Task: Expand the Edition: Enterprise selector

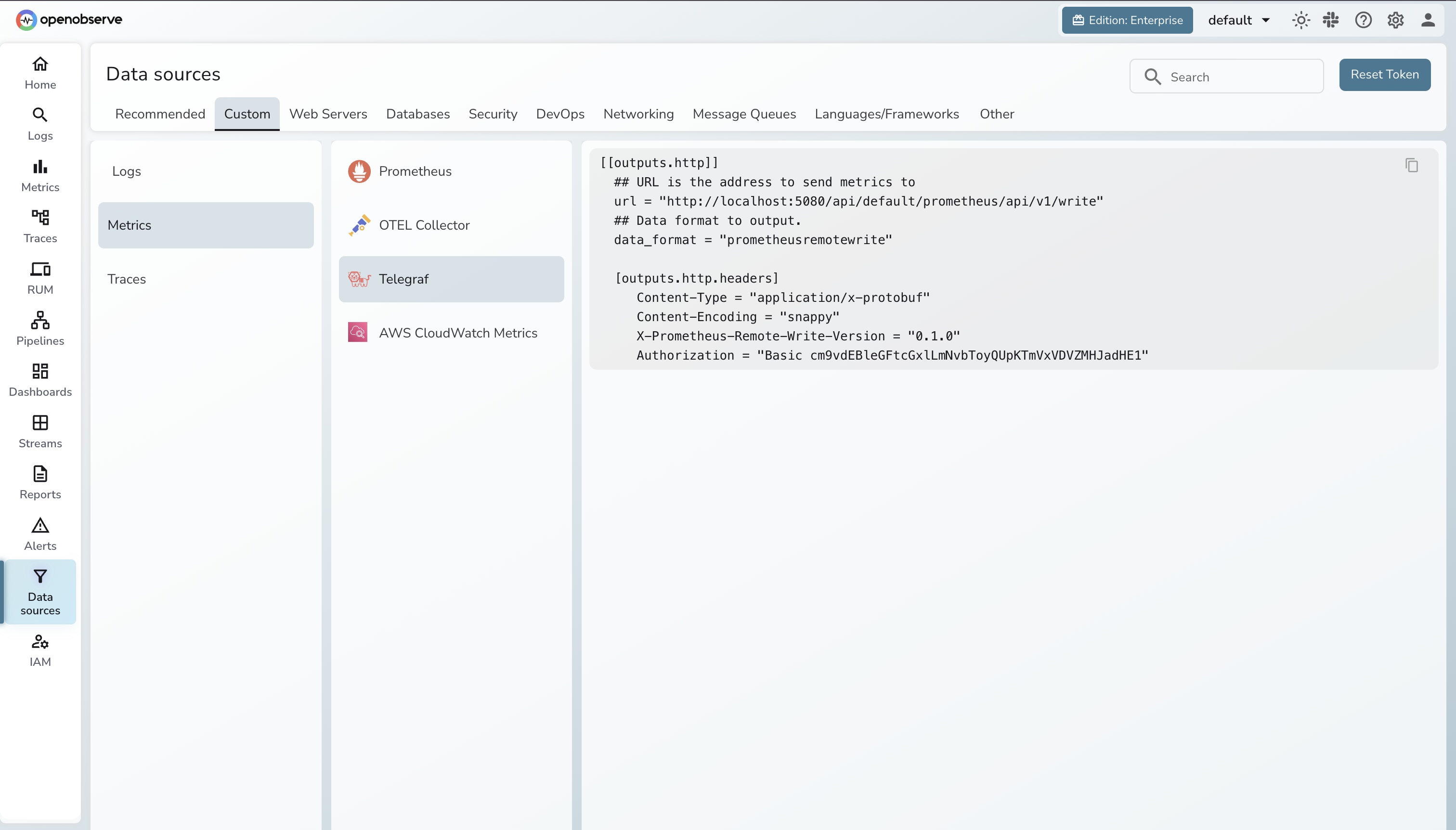Action: coord(1127,20)
